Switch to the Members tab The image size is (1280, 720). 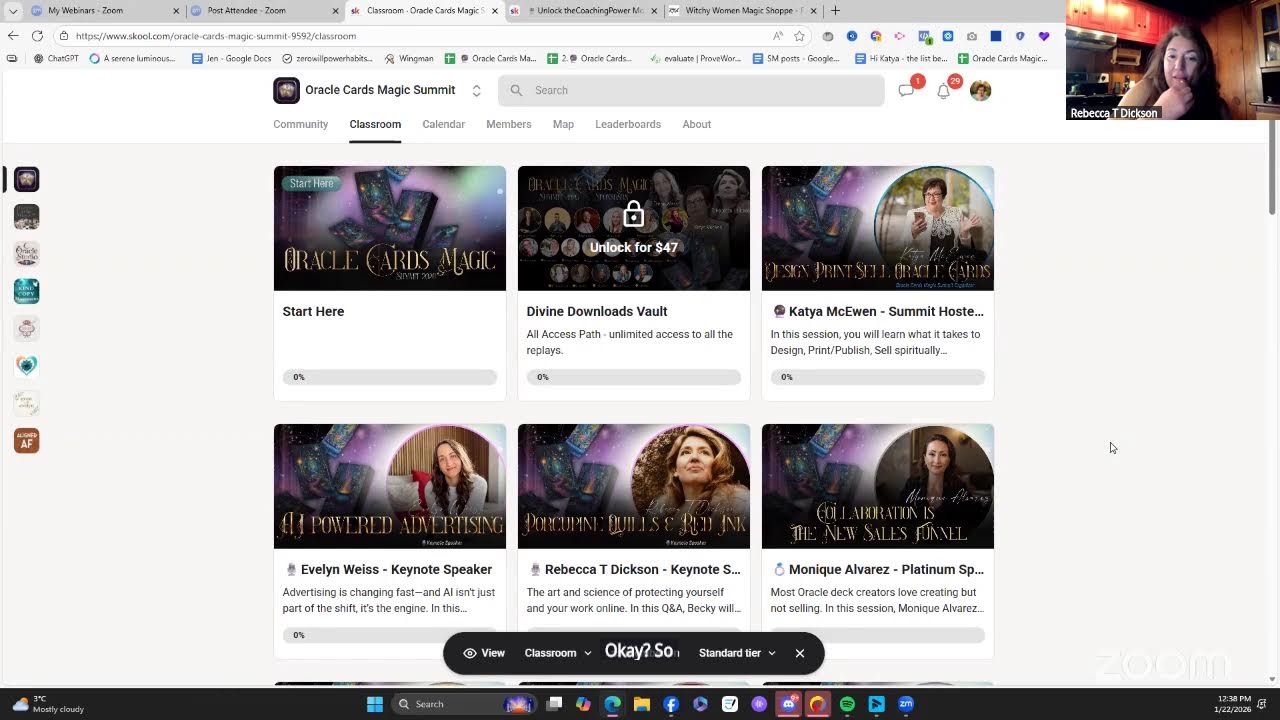point(508,124)
